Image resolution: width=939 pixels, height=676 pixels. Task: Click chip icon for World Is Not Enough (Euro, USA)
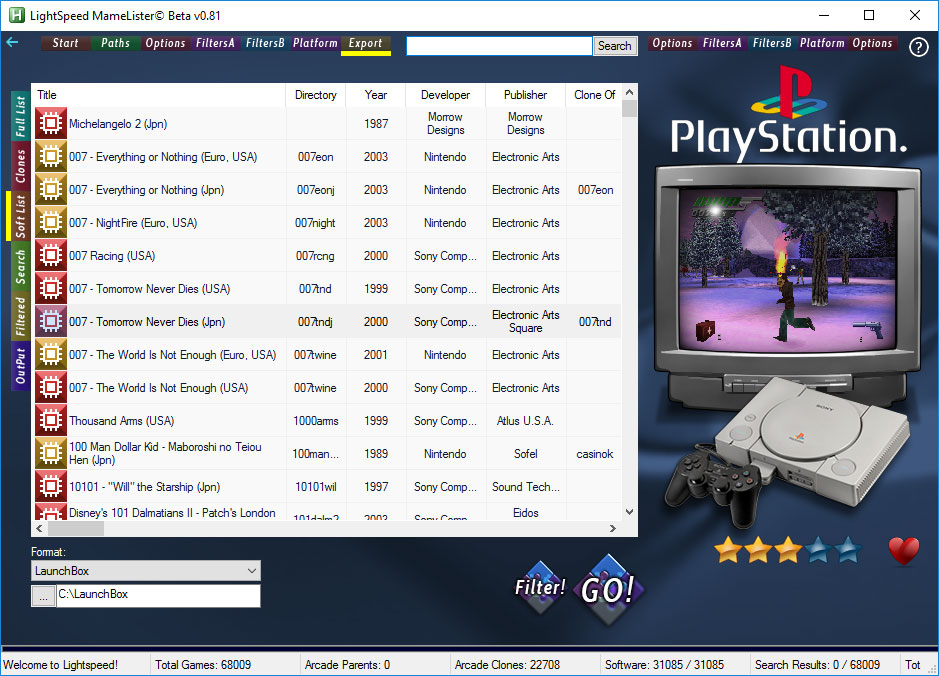click(x=51, y=354)
